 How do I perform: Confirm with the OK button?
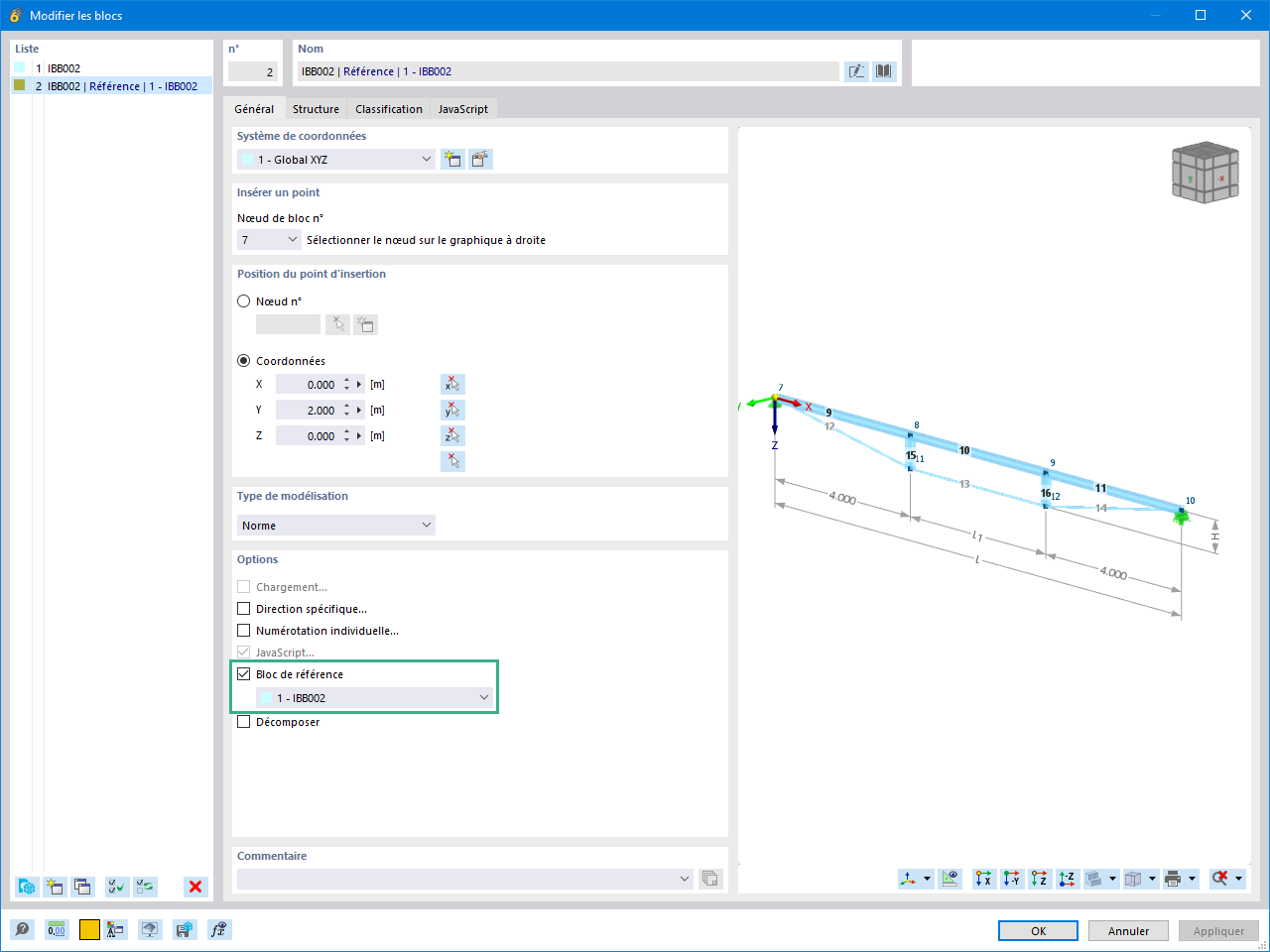(1038, 931)
